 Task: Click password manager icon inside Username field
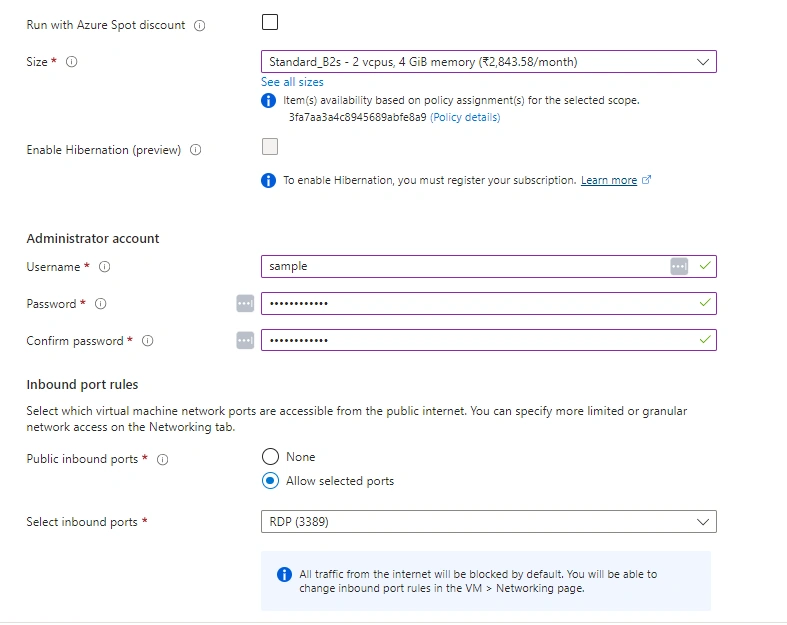(x=679, y=266)
